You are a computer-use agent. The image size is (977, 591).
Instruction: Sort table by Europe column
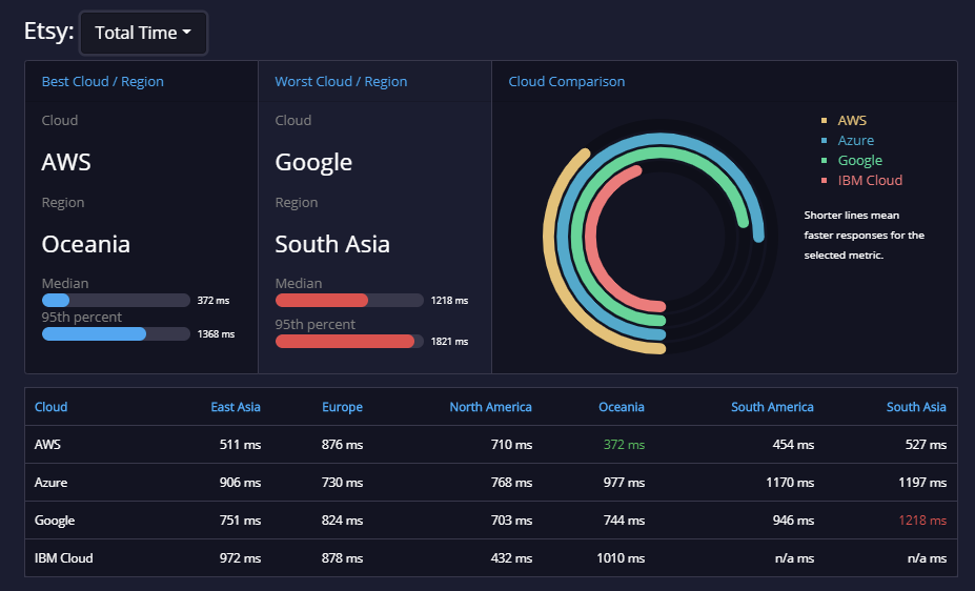point(342,407)
